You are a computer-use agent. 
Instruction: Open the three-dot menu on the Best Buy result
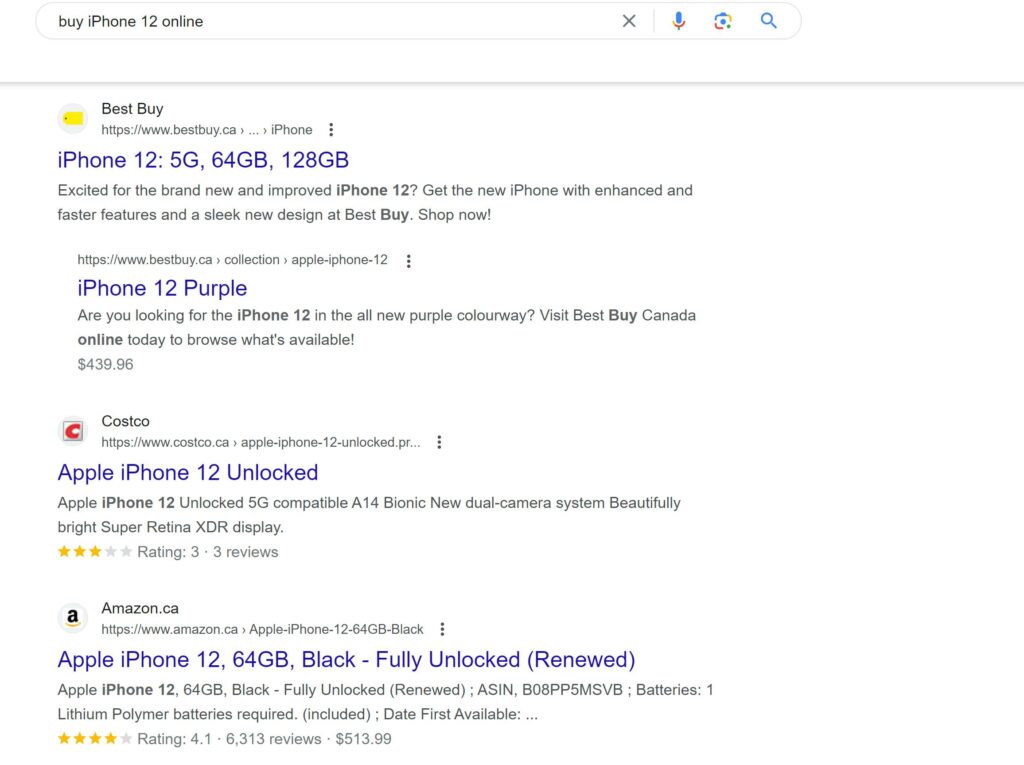[331, 129]
